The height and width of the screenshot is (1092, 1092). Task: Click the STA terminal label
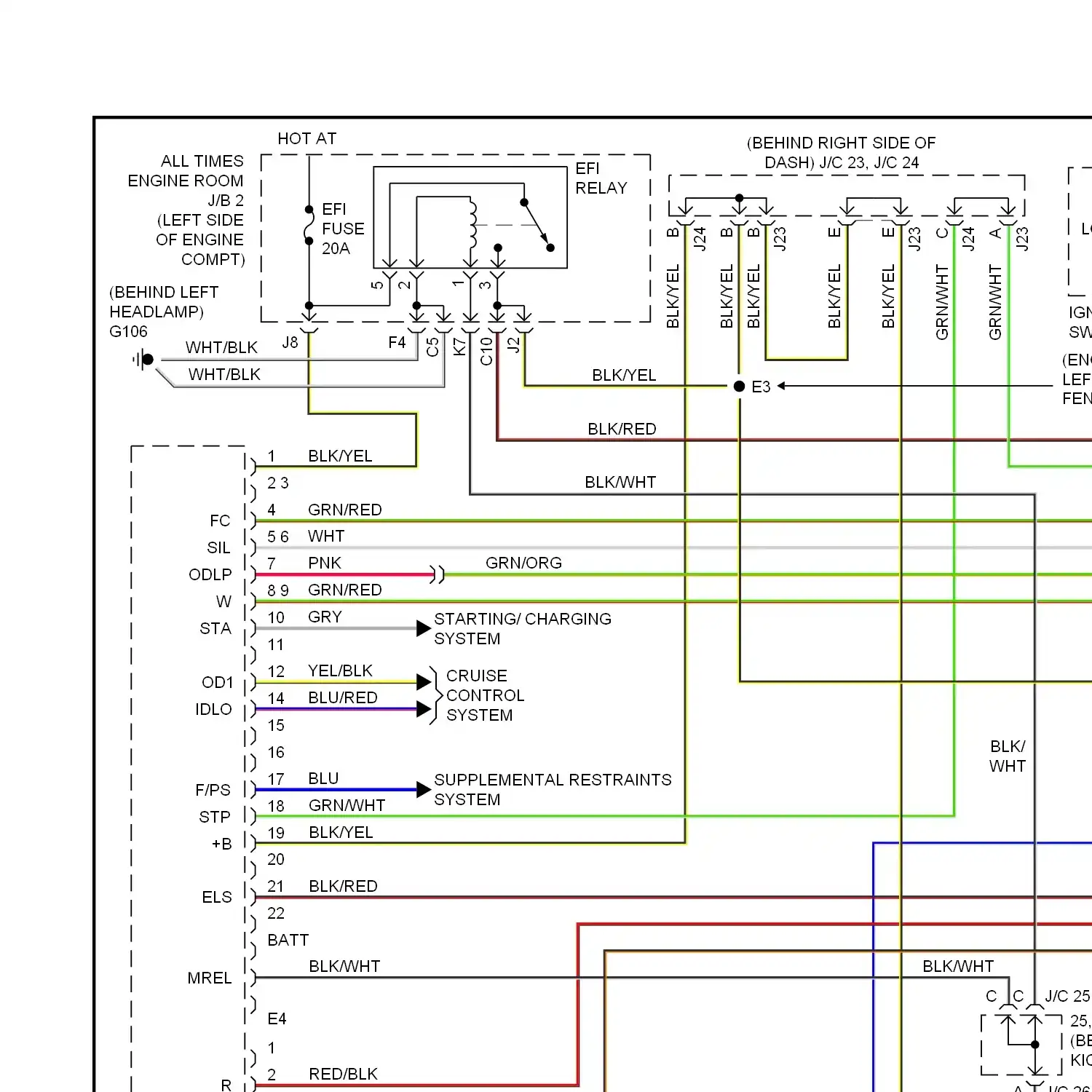(215, 628)
